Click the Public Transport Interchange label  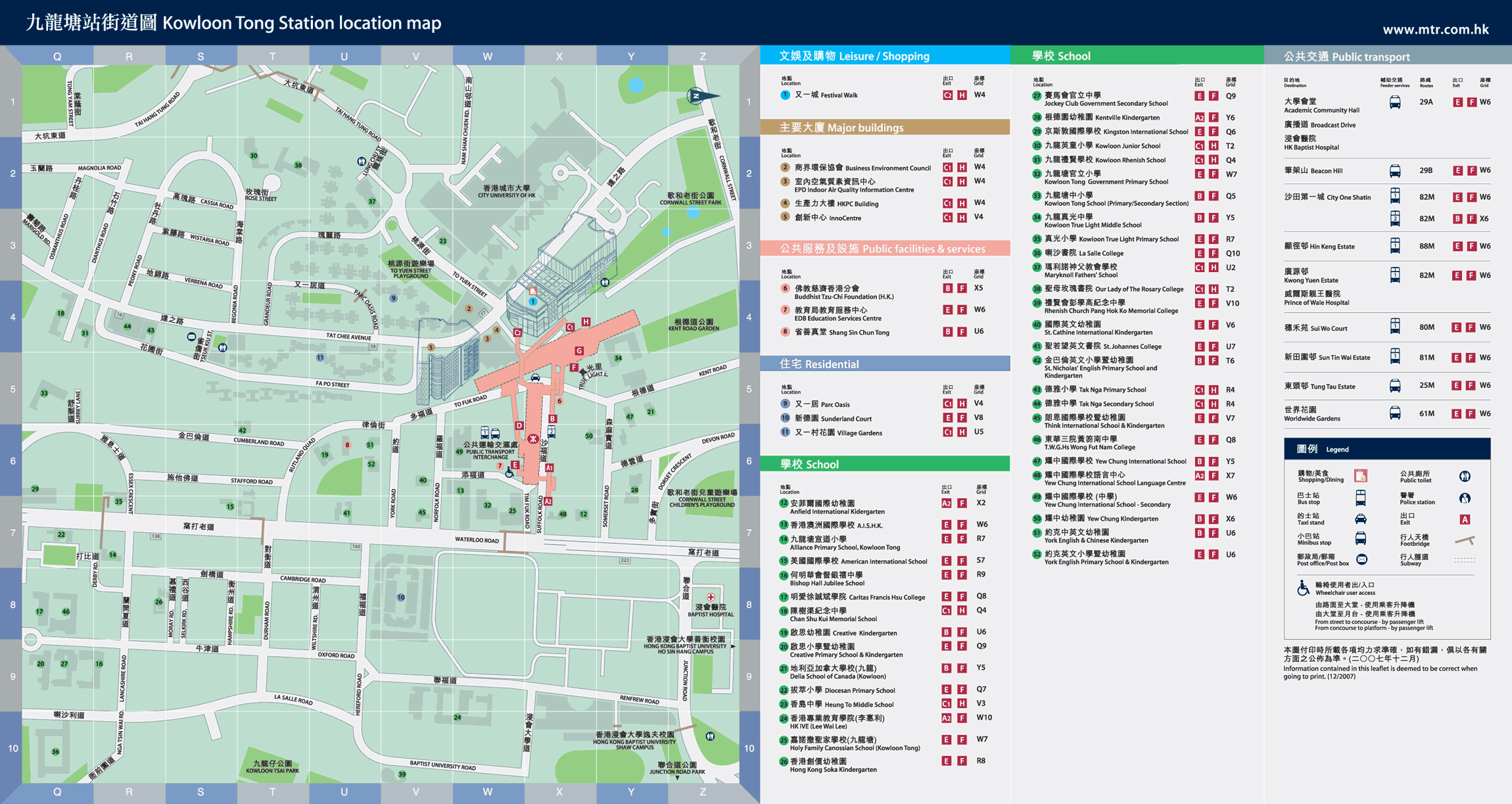pos(490,450)
